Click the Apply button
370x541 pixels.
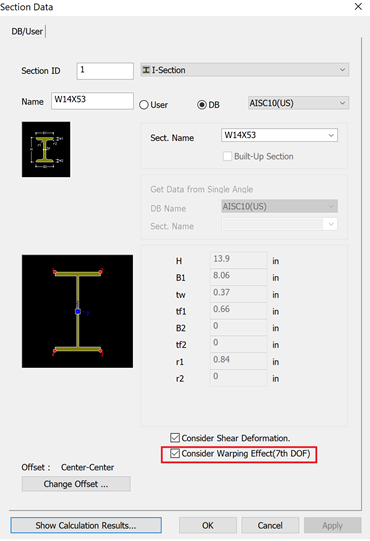coord(332,525)
